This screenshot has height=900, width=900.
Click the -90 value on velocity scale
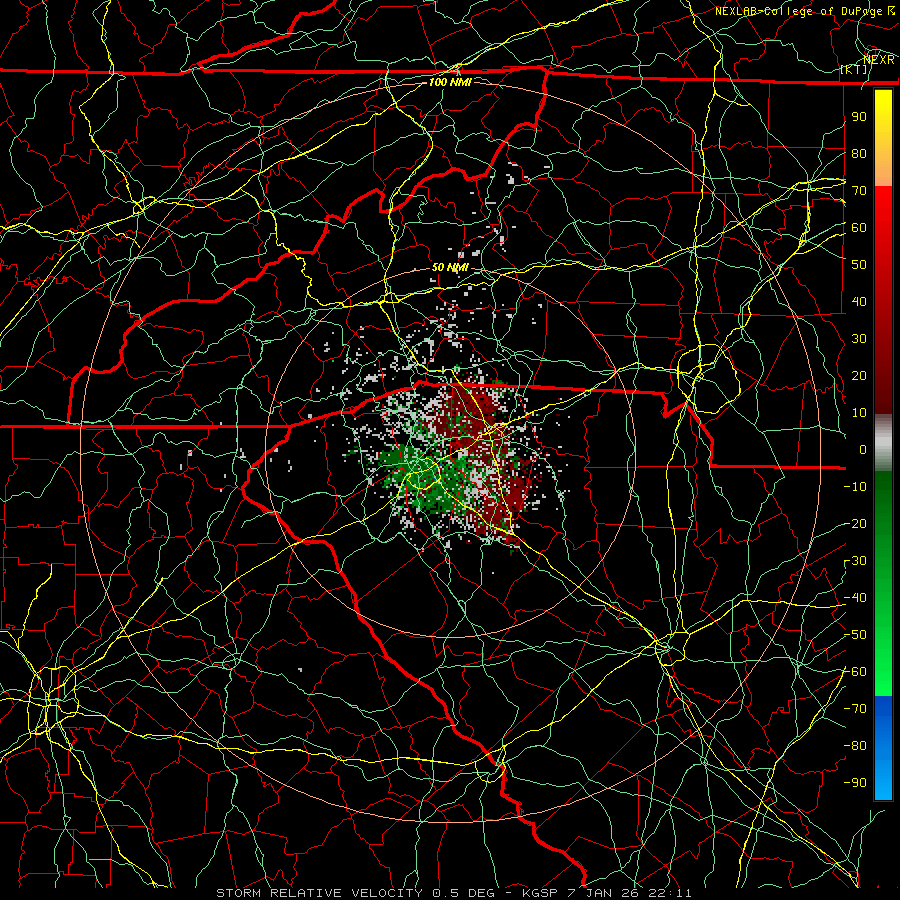[855, 783]
